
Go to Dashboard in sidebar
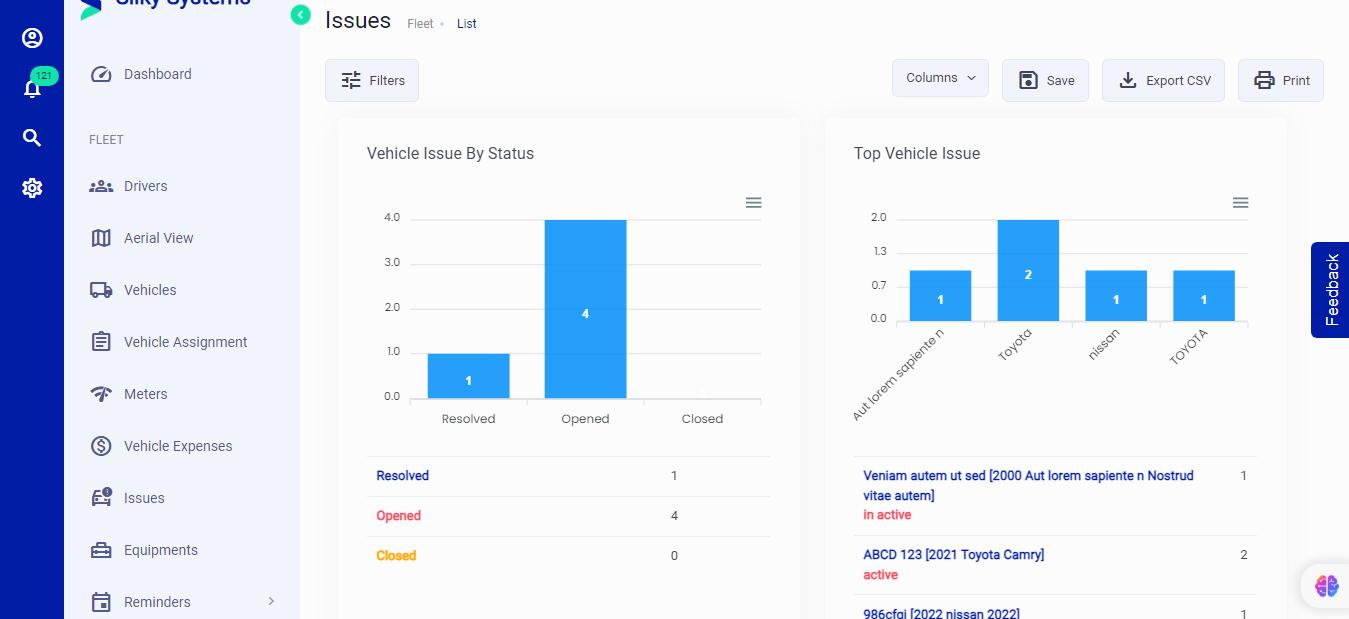coord(157,74)
